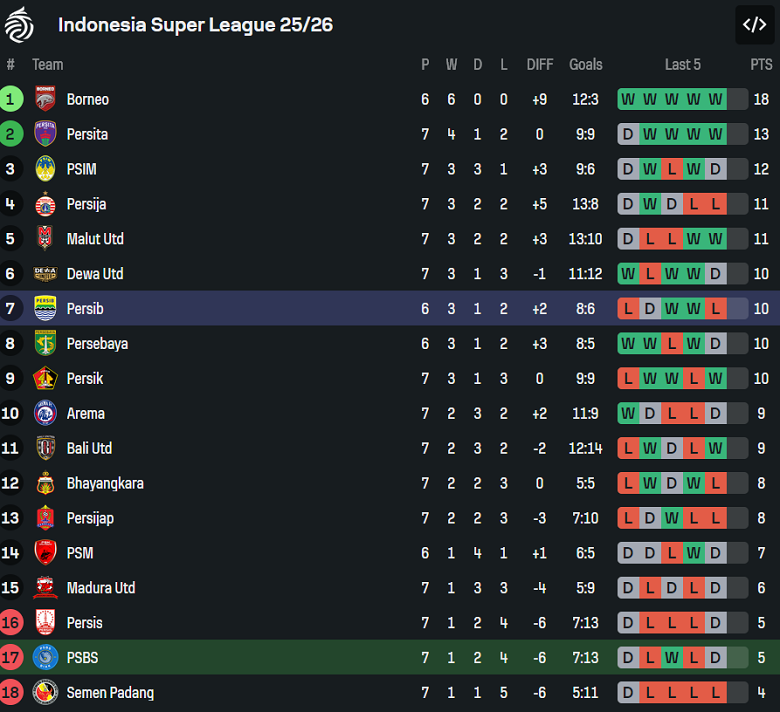Click the Persib team crest

pyautogui.click(x=45, y=308)
